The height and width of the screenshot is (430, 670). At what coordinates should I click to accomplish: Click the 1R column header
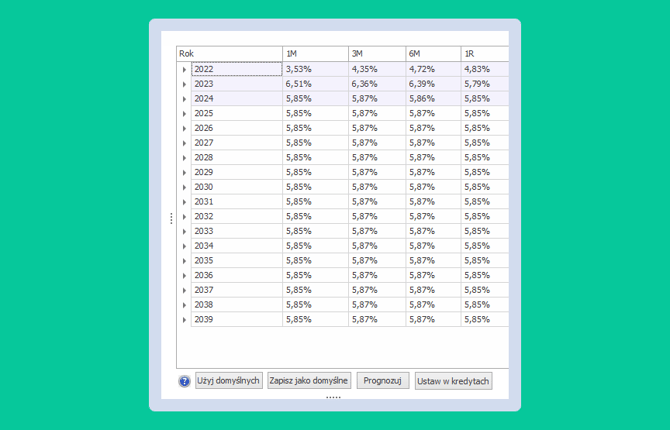(x=485, y=54)
